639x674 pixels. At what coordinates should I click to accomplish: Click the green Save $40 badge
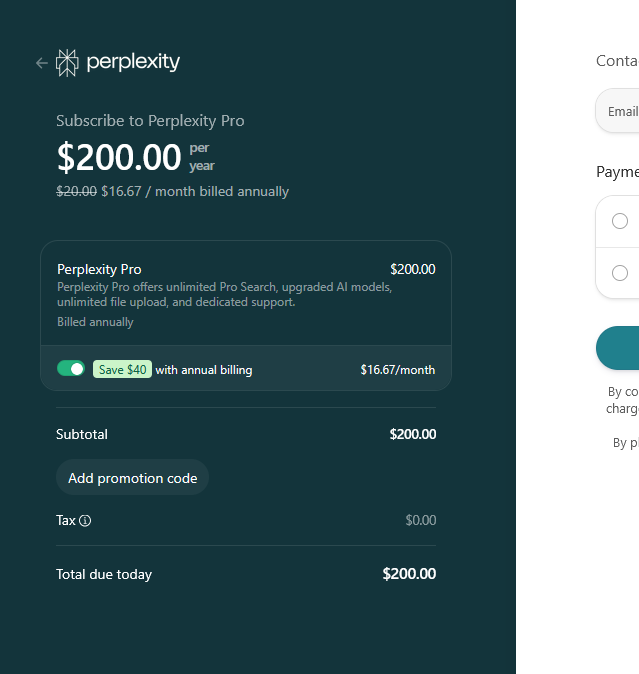point(122,370)
